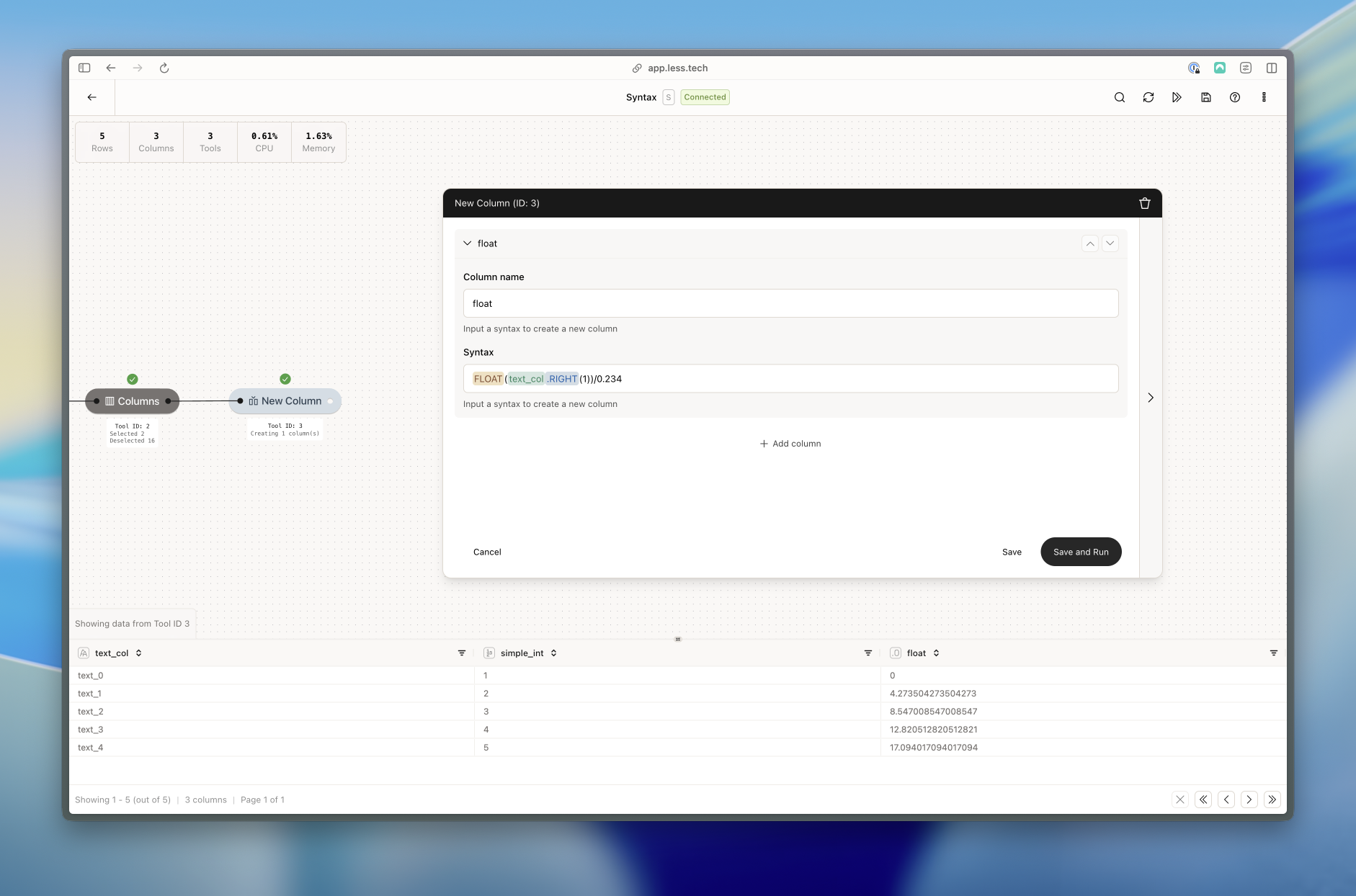Toggle the browser split view icon
1356x896 pixels.
click(x=1272, y=68)
